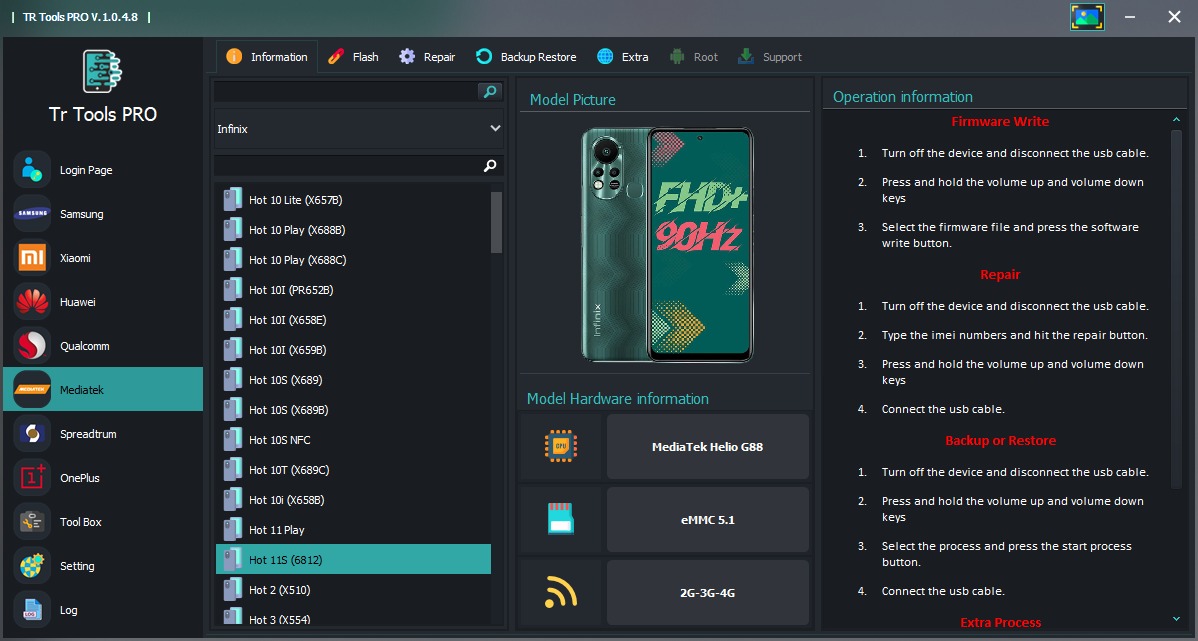Click the model list scrollbar thumb

(497, 222)
